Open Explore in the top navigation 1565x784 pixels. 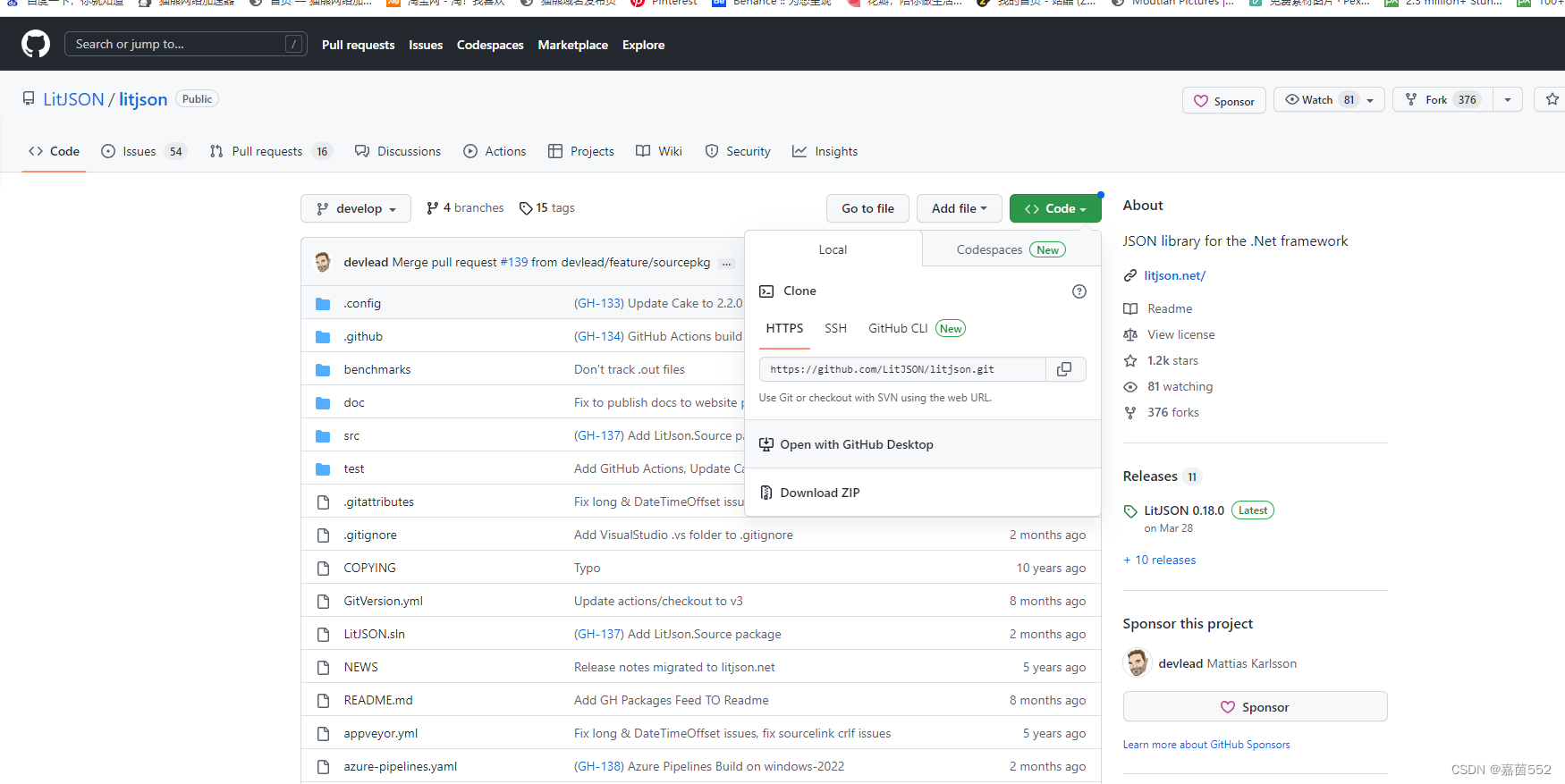pos(643,45)
